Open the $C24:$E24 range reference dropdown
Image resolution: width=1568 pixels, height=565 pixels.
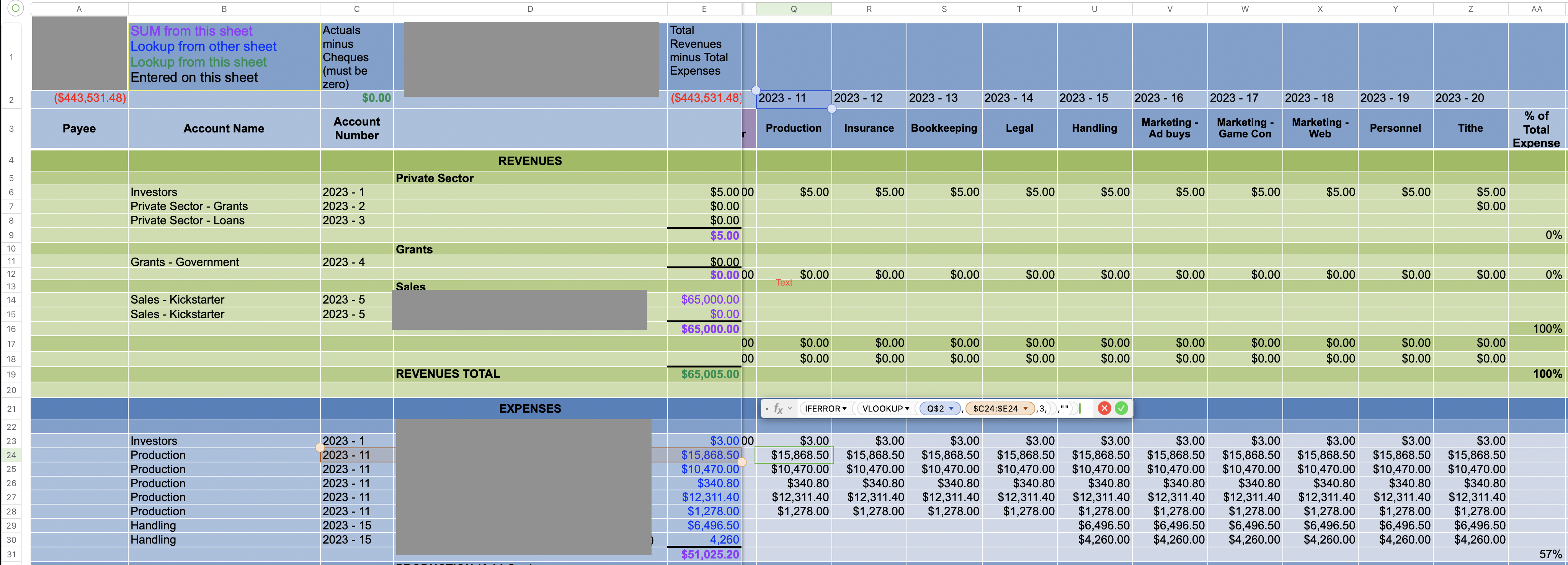coord(1025,408)
